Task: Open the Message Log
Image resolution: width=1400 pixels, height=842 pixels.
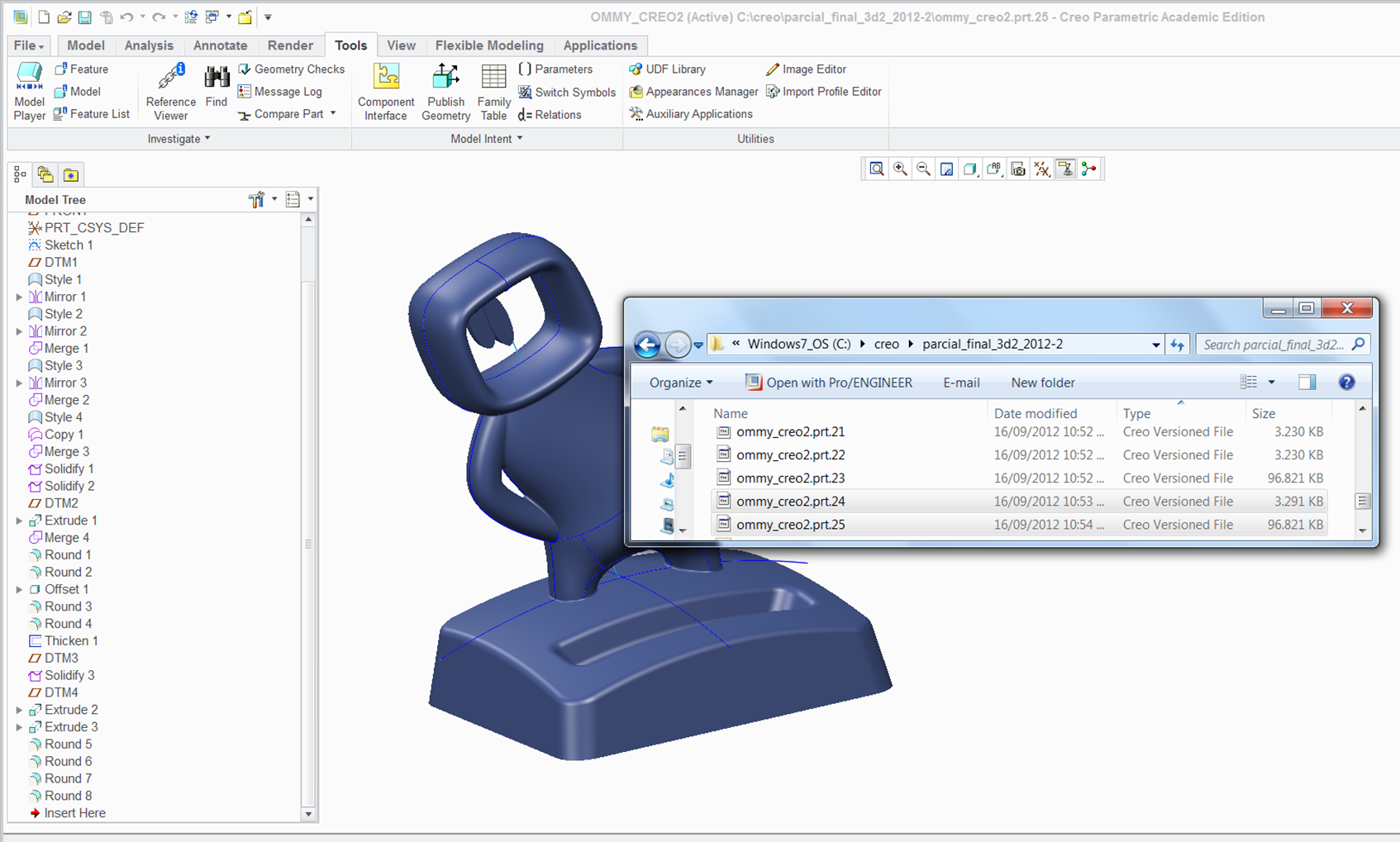Action: (x=279, y=92)
